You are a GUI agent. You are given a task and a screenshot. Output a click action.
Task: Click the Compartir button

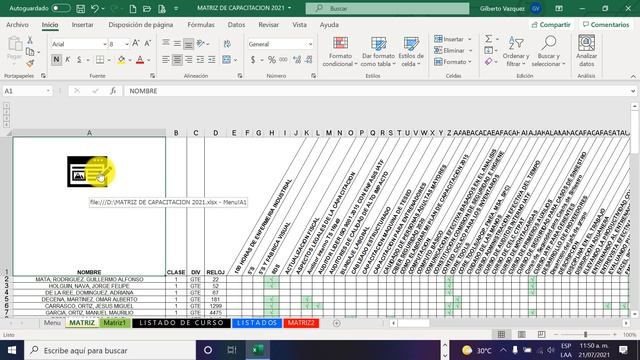(551, 25)
